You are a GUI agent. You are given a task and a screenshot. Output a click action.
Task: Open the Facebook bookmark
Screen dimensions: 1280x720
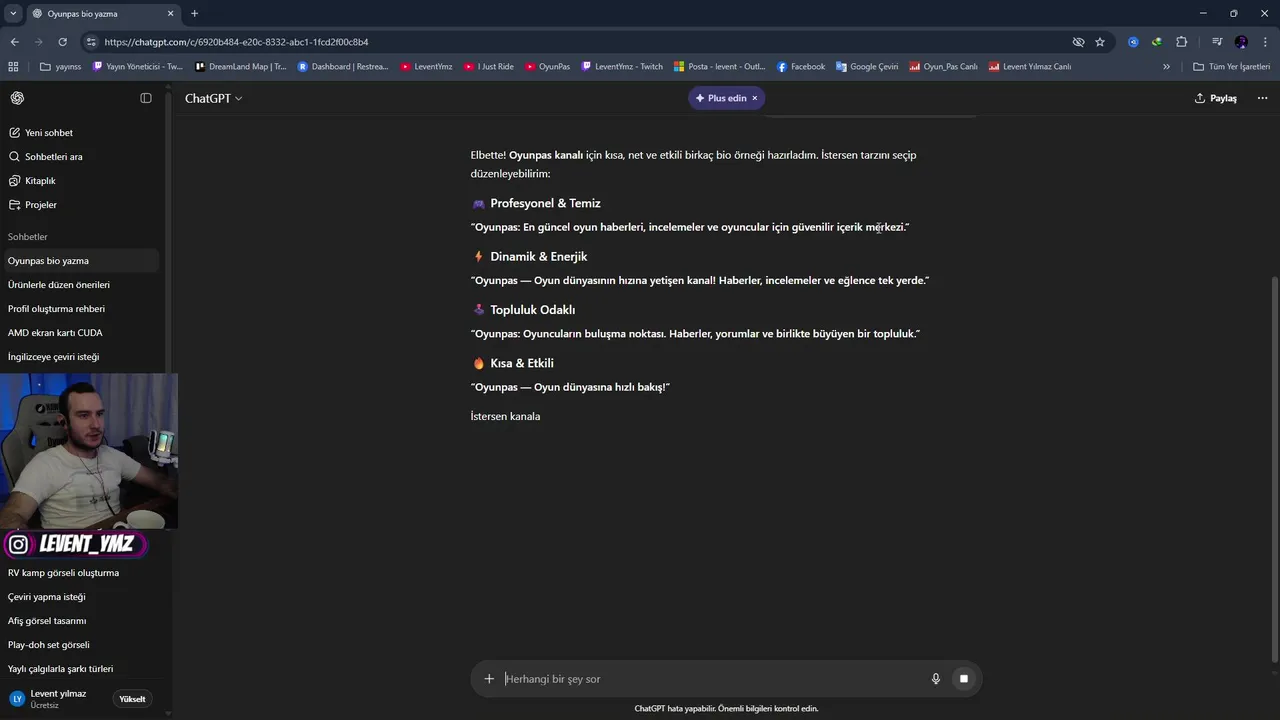pyautogui.click(x=801, y=67)
